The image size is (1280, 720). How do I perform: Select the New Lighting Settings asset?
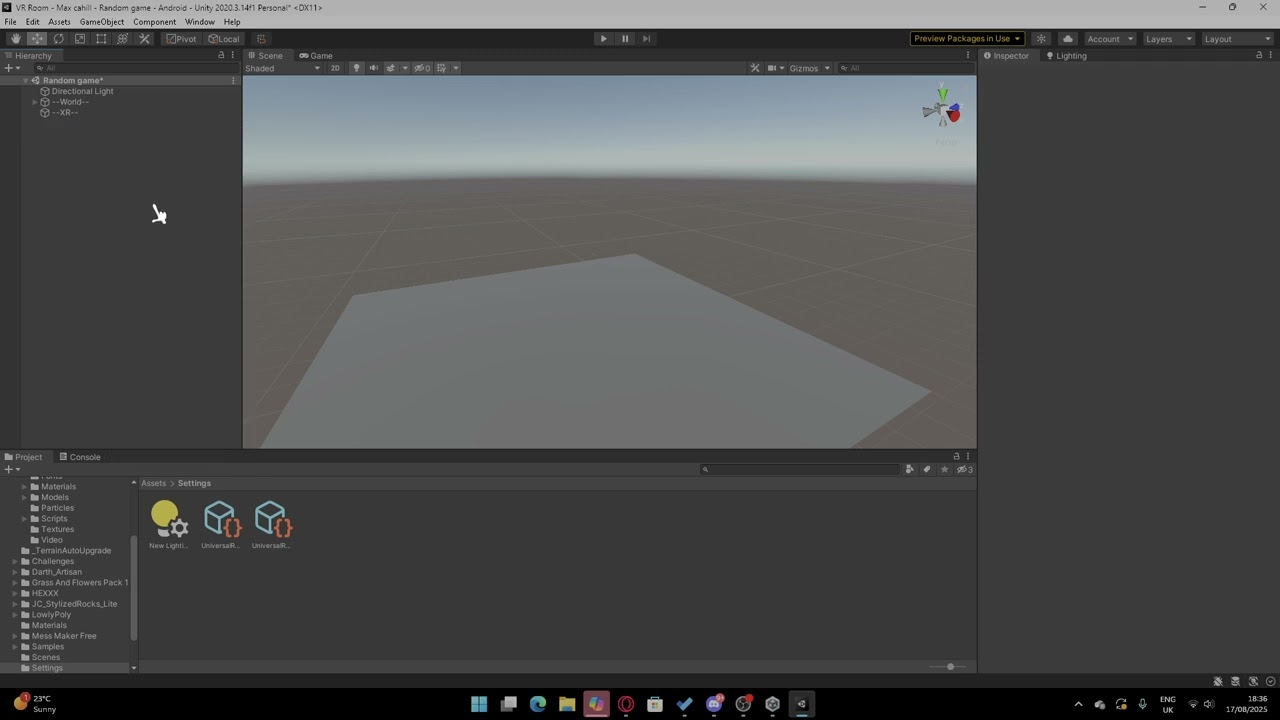169,525
